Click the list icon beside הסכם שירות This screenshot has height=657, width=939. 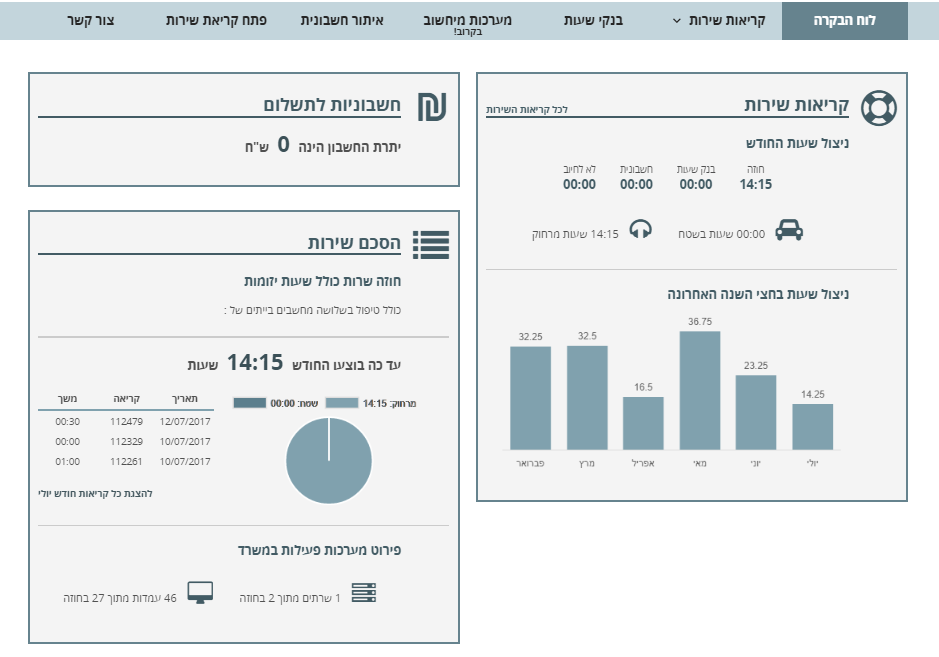tap(431, 245)
